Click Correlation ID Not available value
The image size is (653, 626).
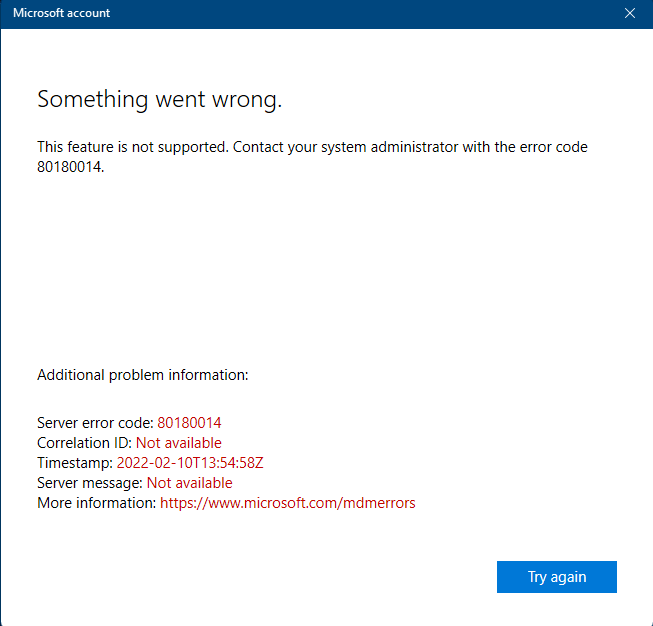tap(179, 443)
